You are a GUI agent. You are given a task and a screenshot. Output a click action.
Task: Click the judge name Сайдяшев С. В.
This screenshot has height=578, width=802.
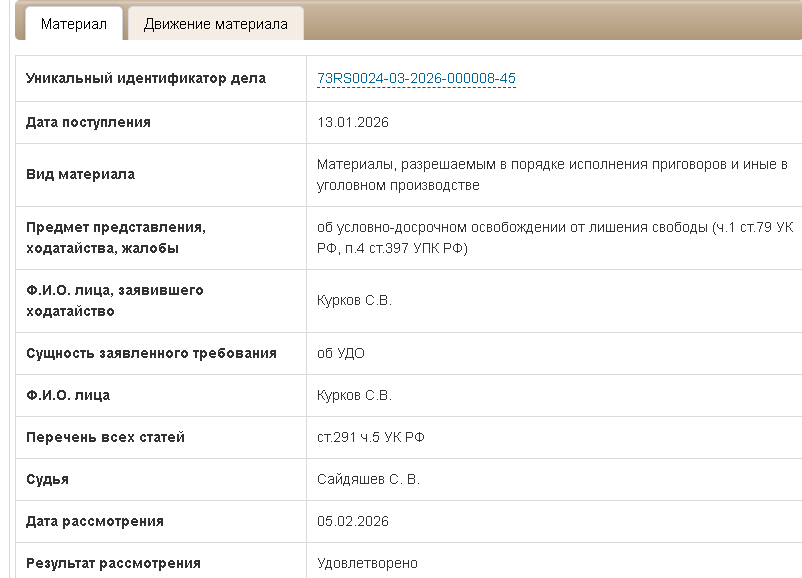368,479
